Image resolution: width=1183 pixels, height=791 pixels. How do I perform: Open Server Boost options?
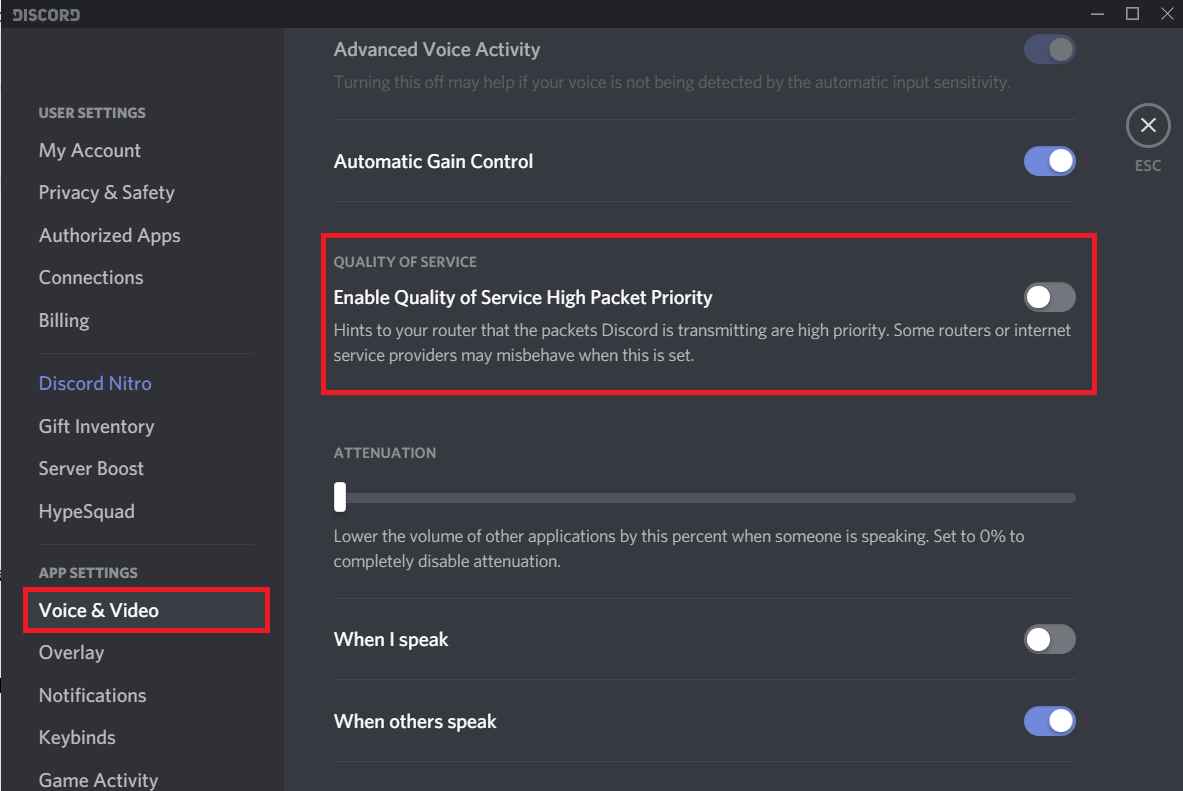pos(91,468)
